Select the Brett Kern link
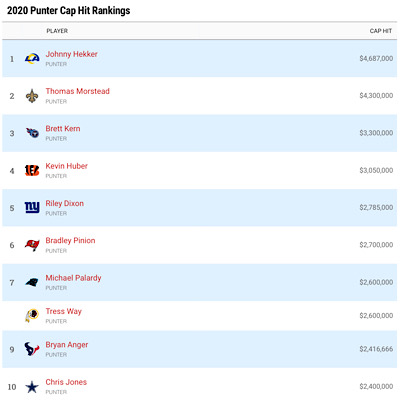 (63, 129)
